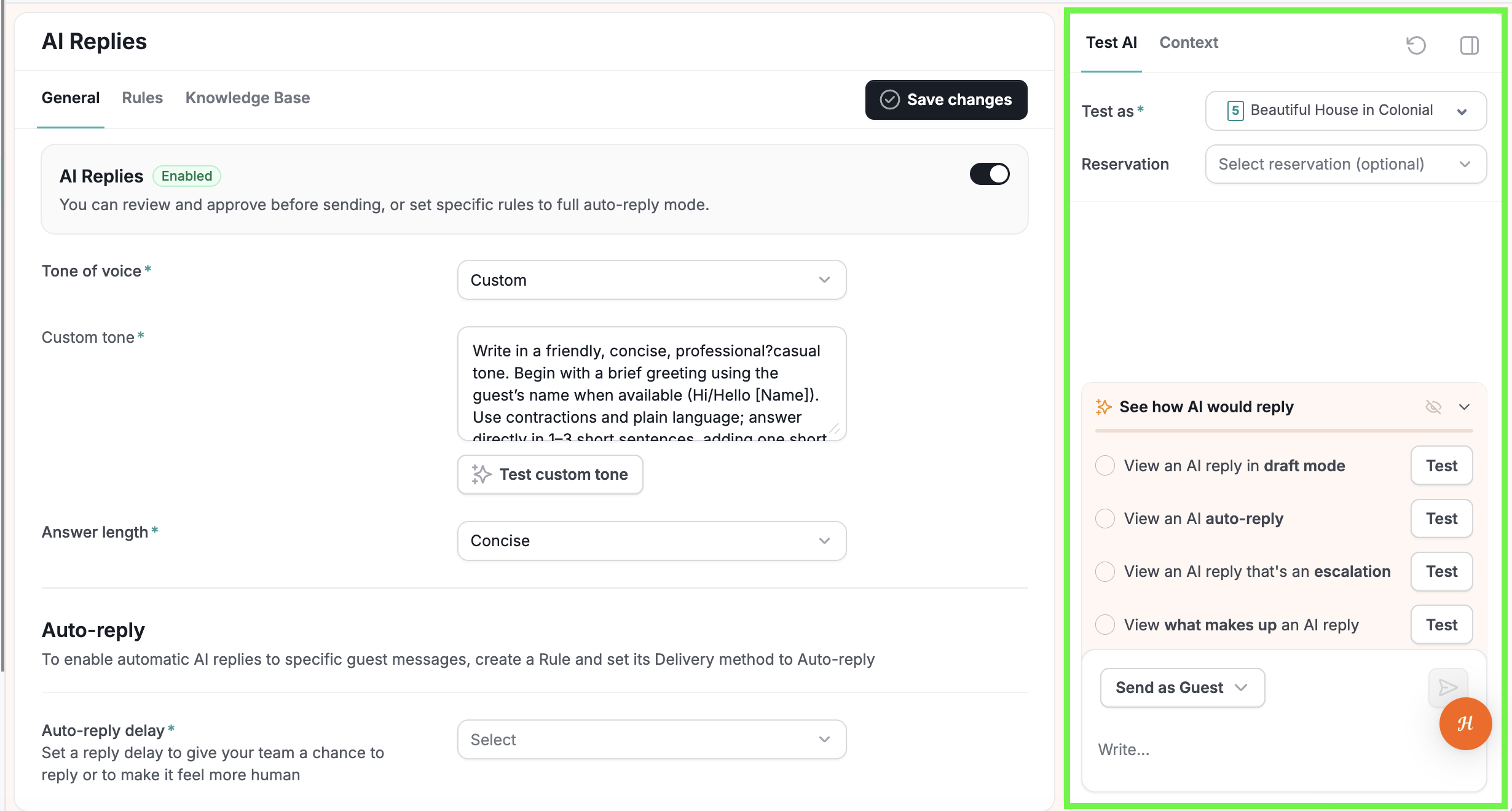This screenshot has height=811, width=1512.
Task: Open the Send as Guest dropdown
Action: click(1183, 688)
